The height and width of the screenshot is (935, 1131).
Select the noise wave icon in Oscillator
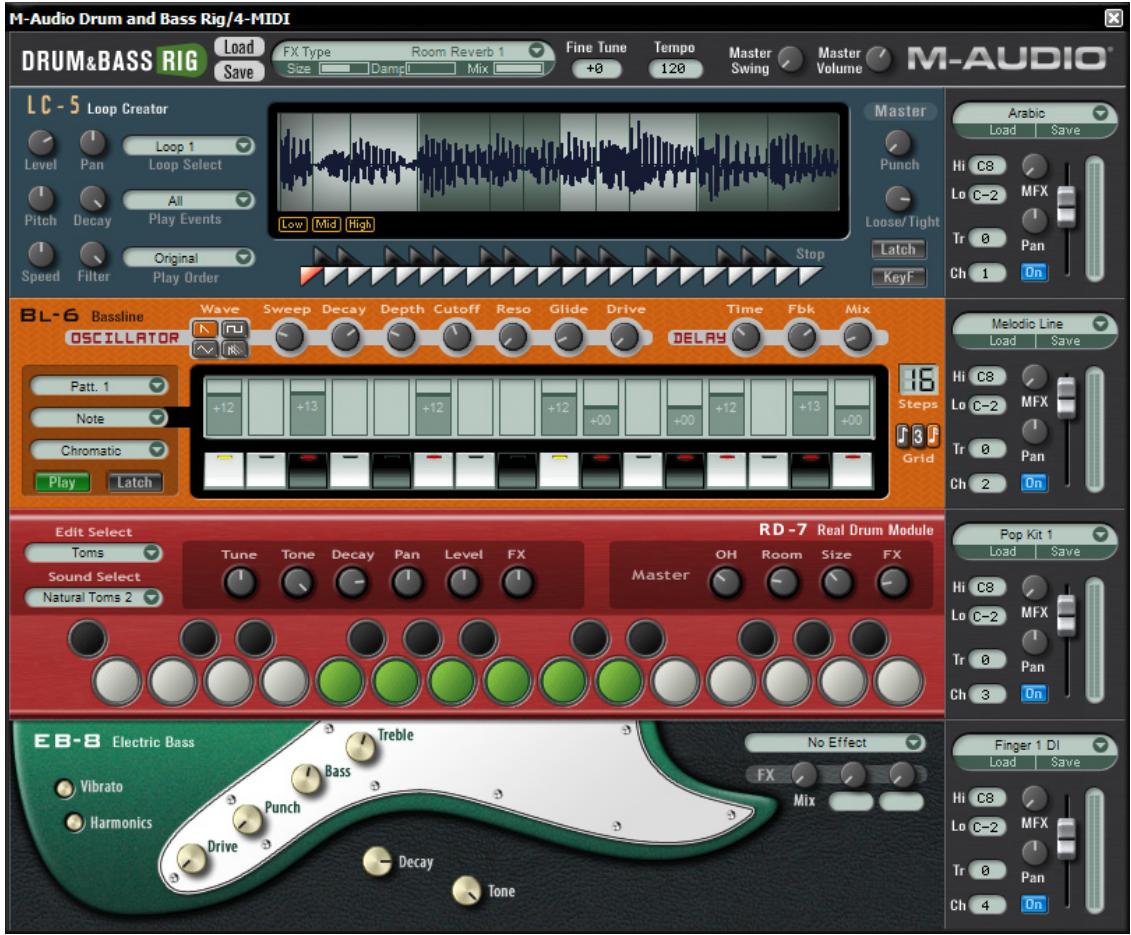pyautogui.click(x=235, y=349)
